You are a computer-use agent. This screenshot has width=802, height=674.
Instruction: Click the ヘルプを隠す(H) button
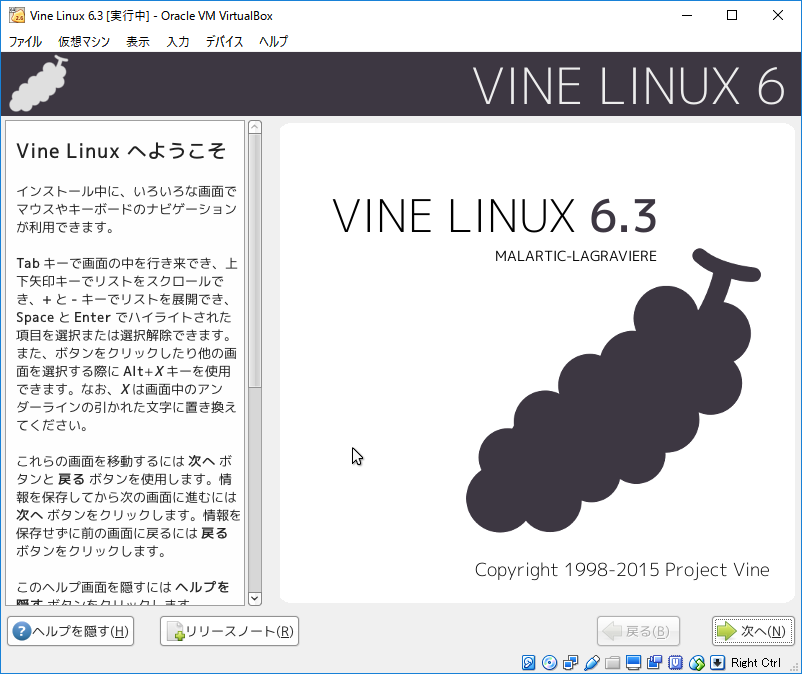(70, 631)
